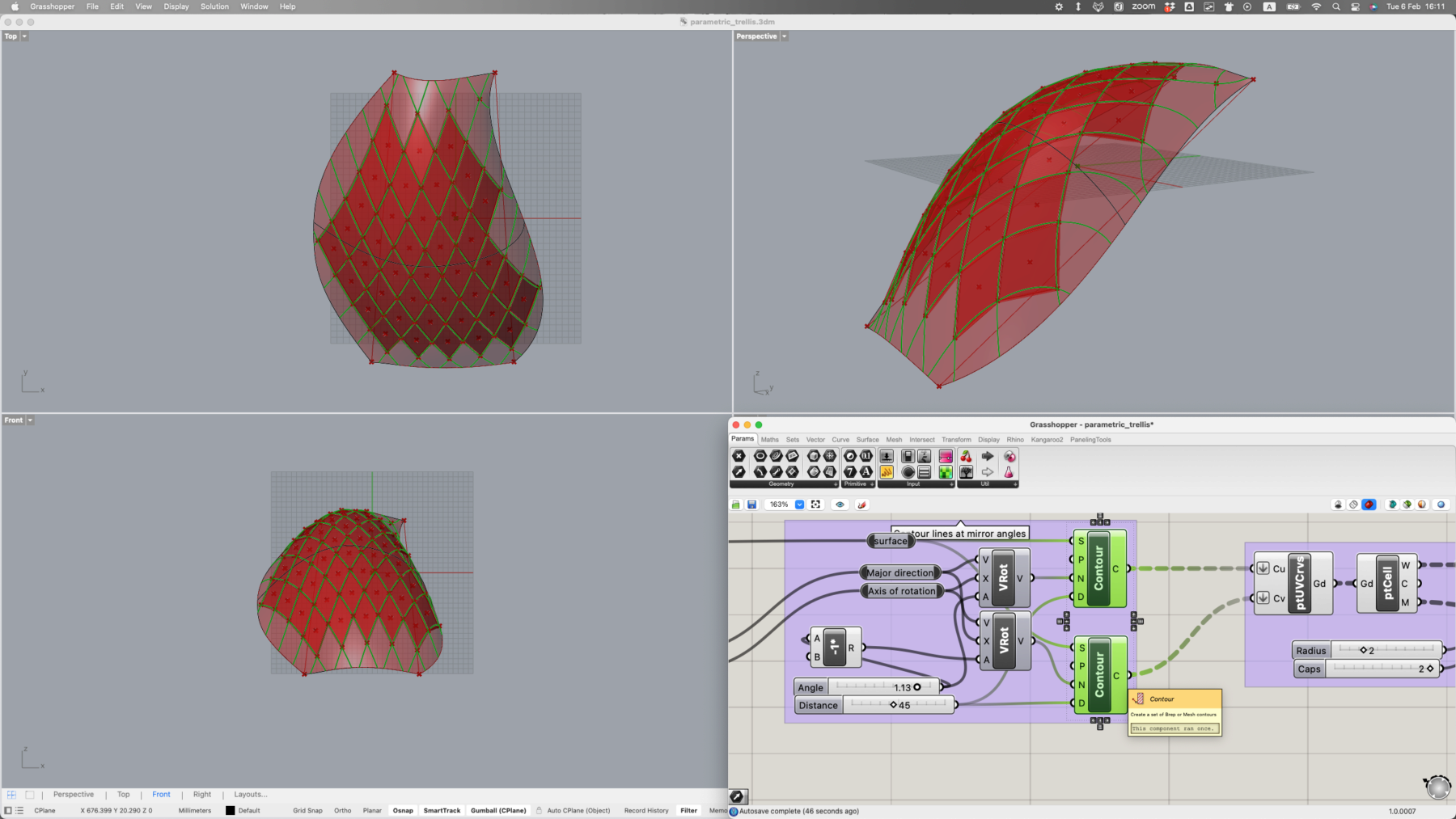The image size is (1456, 819).
Task: Toggle wireframe preview mode button
Action: click(x=1353, y=504)
